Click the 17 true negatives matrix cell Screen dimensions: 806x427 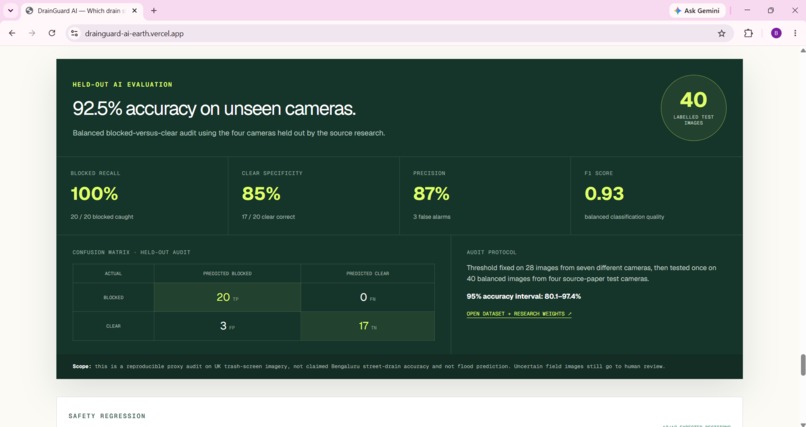(x=368, y=326)
